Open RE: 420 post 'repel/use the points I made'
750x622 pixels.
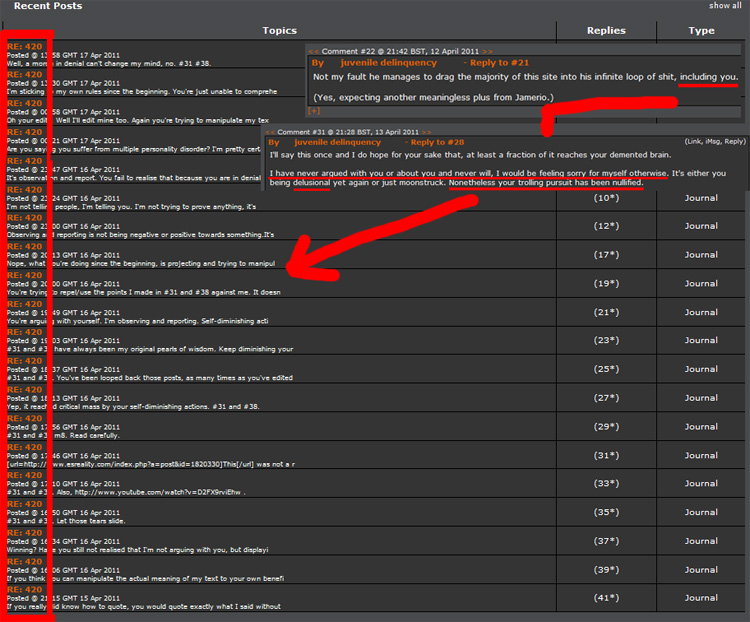click(x=25, y=275)
